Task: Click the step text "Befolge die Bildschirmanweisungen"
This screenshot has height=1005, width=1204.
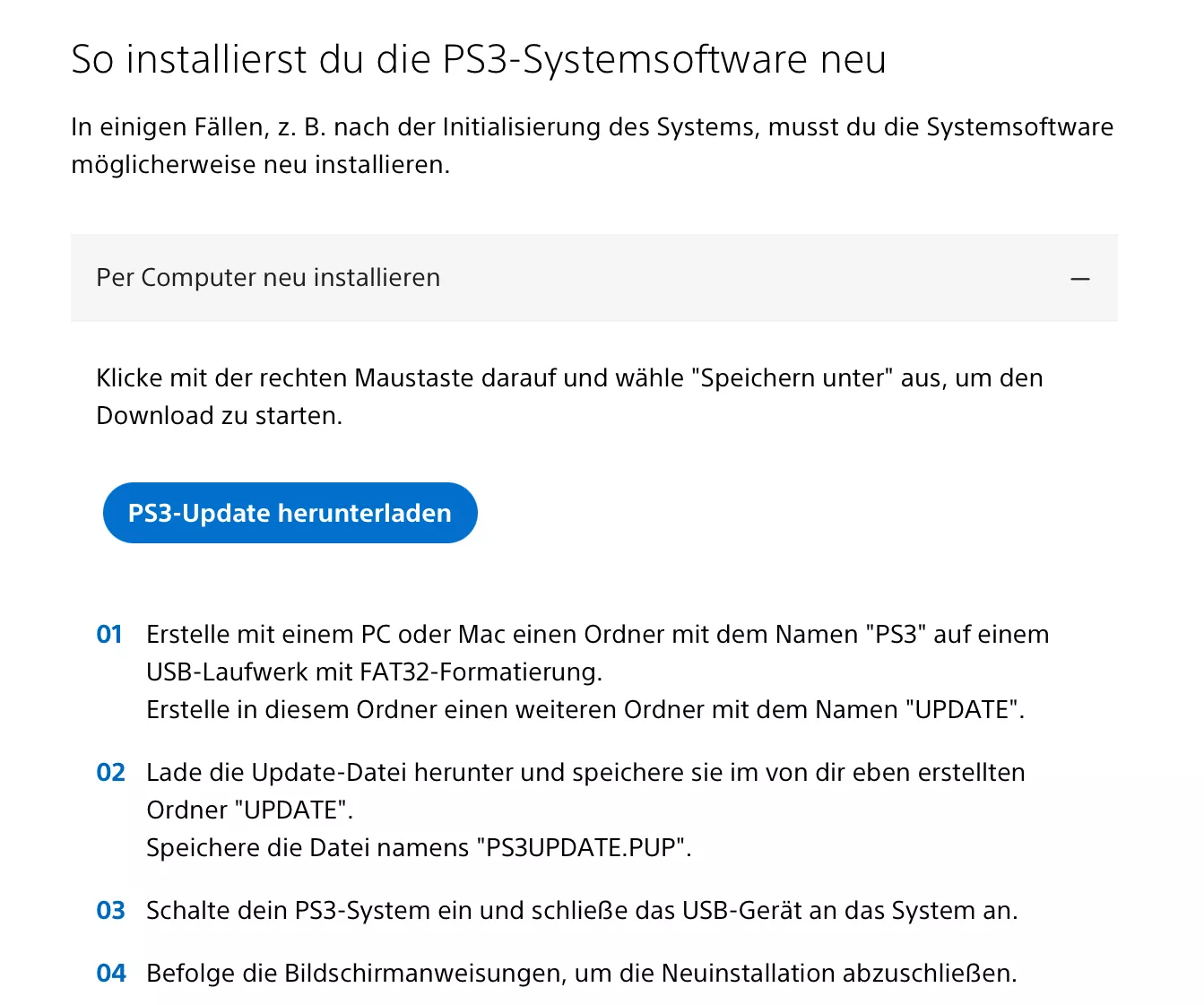Action: (x=582, y=974)
